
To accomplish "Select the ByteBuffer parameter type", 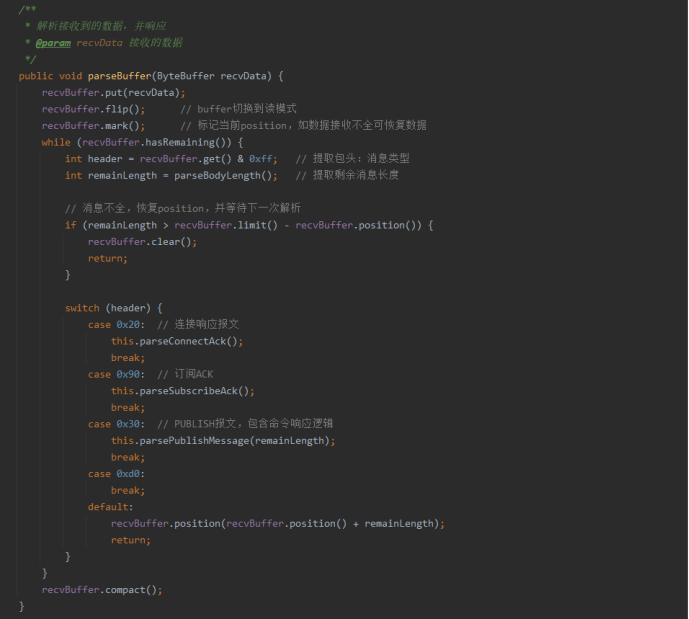I will [186, 76].
